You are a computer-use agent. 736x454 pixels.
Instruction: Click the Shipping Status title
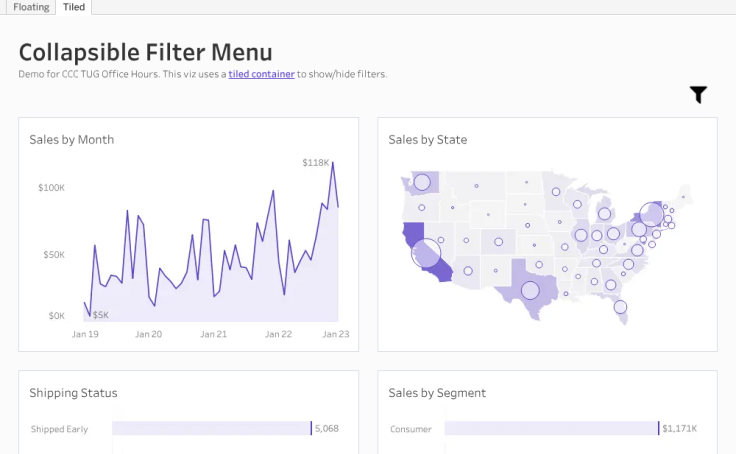point(73,393)
